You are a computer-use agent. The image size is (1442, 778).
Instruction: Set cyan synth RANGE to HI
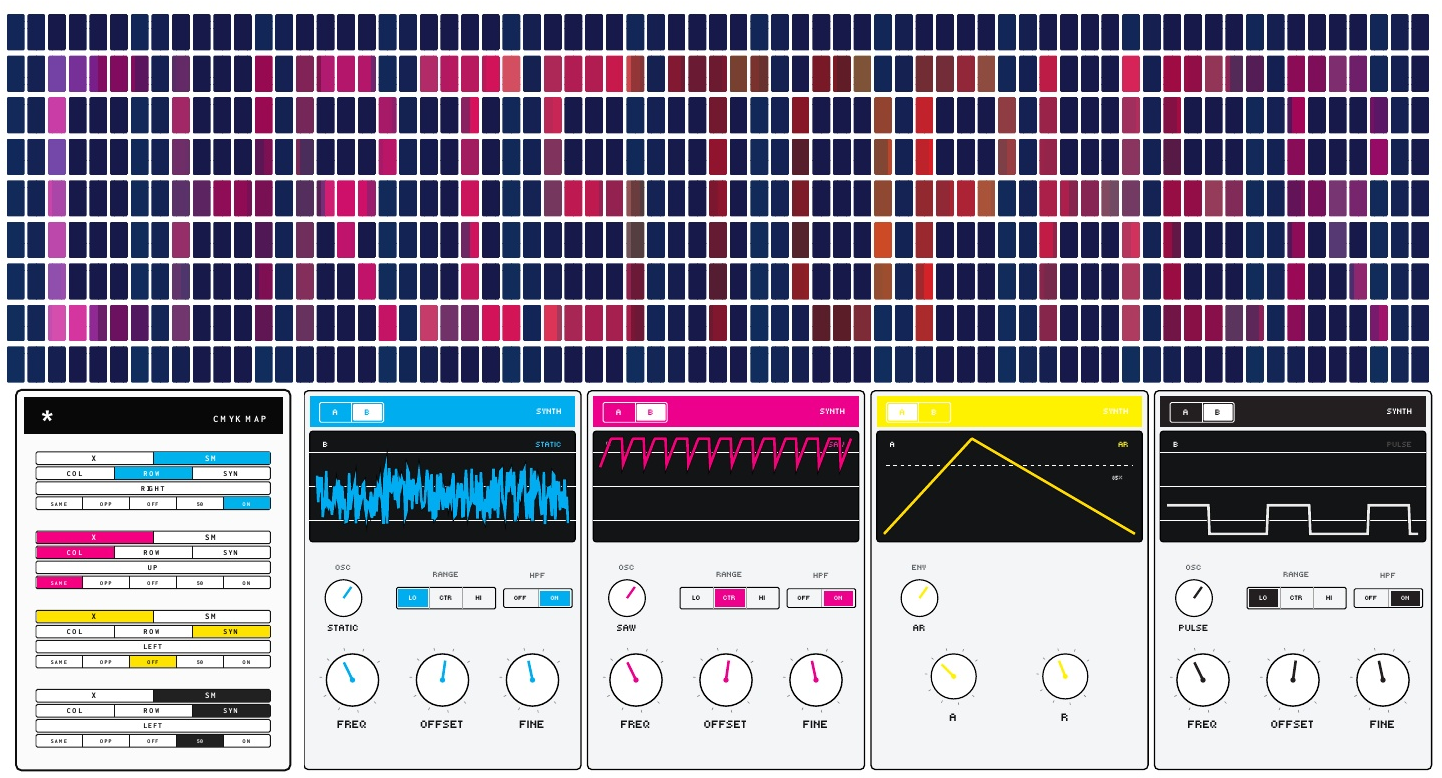479,598
